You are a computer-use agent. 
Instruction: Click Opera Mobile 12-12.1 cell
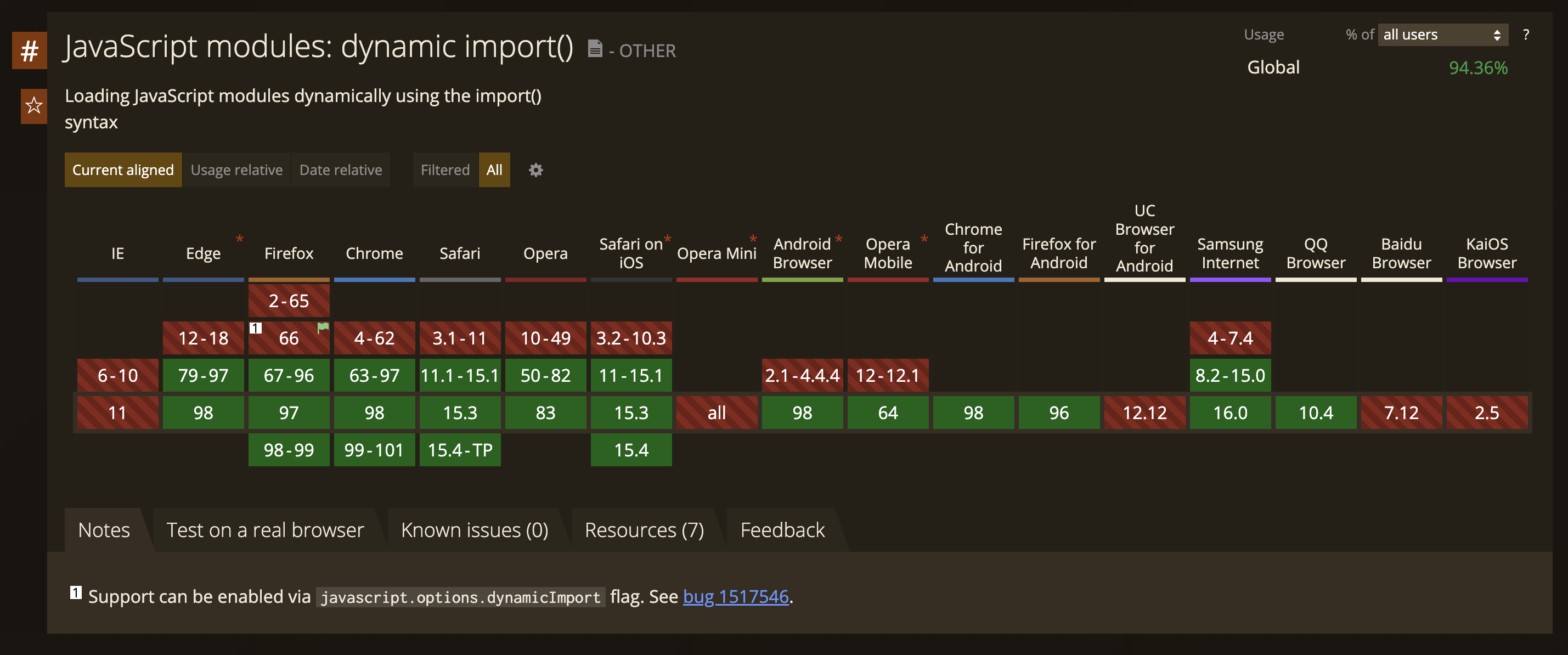[888, 376]
